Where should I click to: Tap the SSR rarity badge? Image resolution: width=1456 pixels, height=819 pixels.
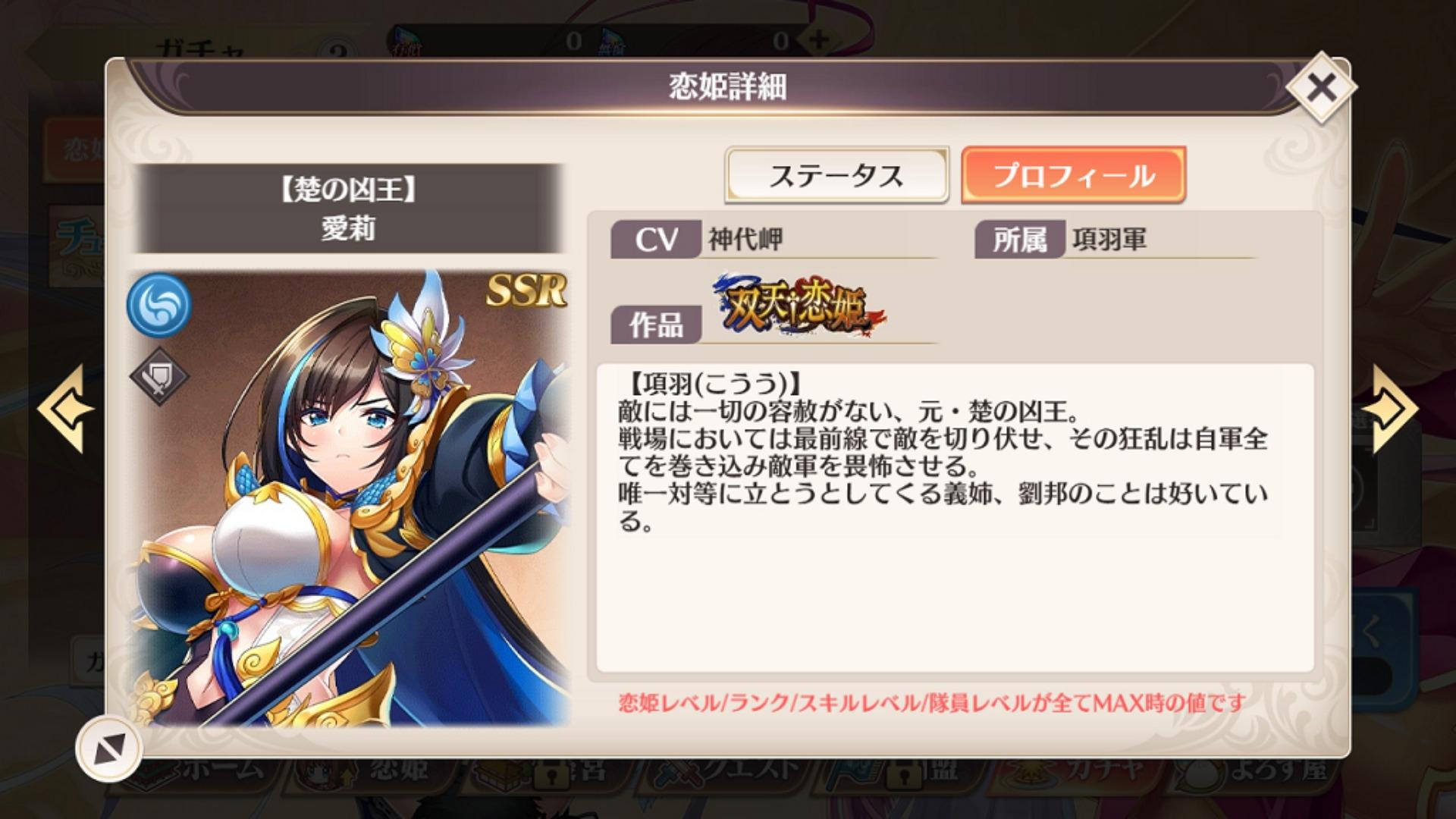(526, 290)
